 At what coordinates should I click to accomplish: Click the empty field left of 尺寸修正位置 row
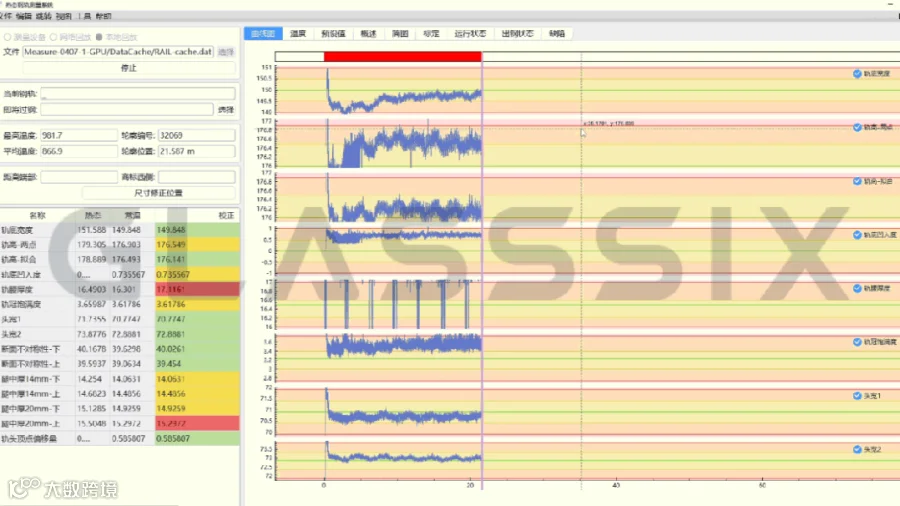79,177
